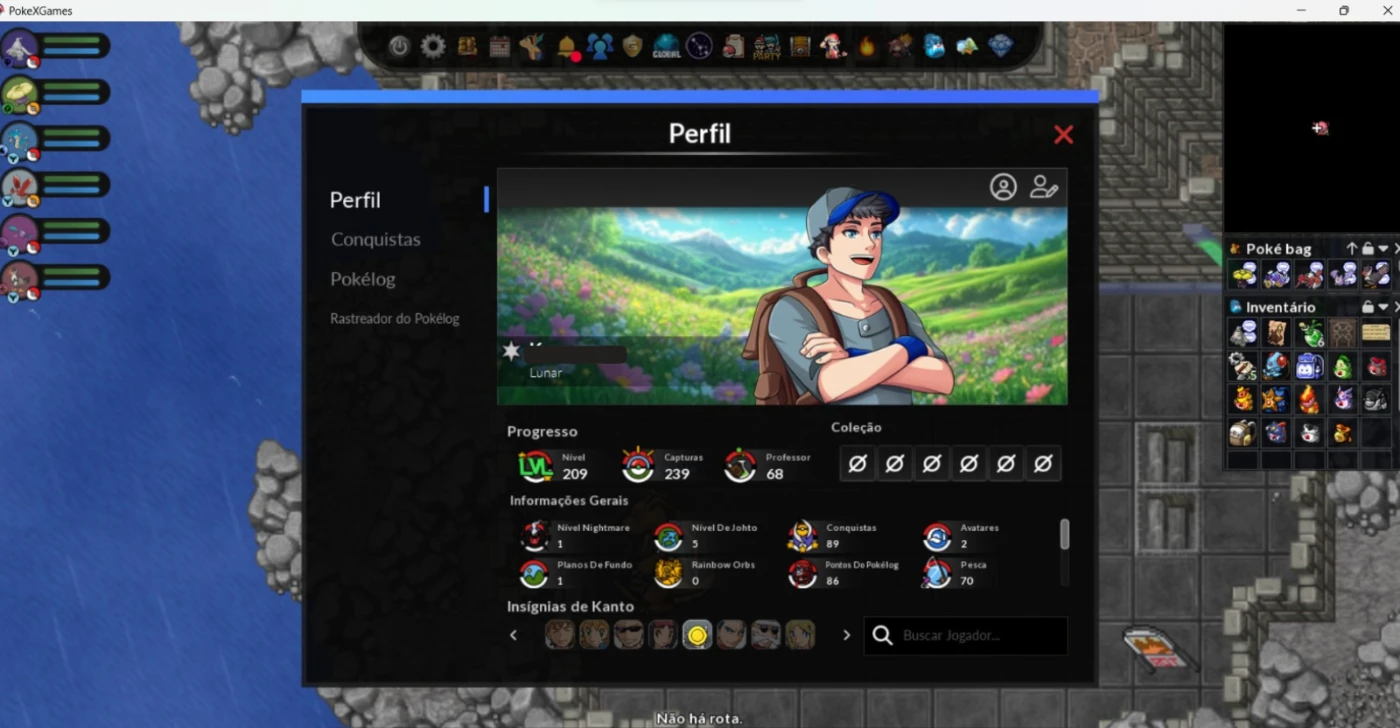Click the constellation star map icon
Screen dimensions: 1400x728
[699, 47]
